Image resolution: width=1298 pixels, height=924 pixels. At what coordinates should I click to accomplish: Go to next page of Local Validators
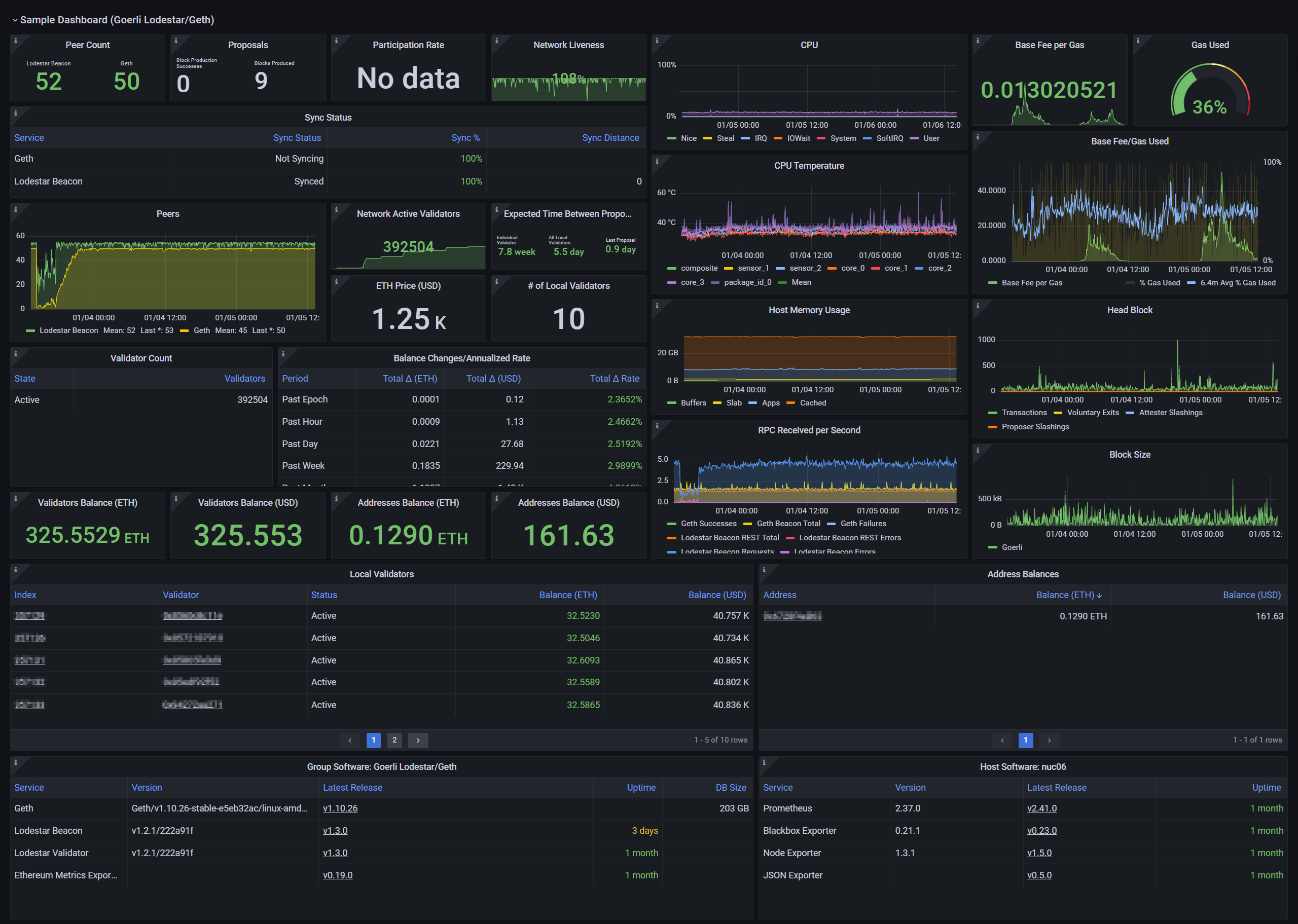(418, 741)
